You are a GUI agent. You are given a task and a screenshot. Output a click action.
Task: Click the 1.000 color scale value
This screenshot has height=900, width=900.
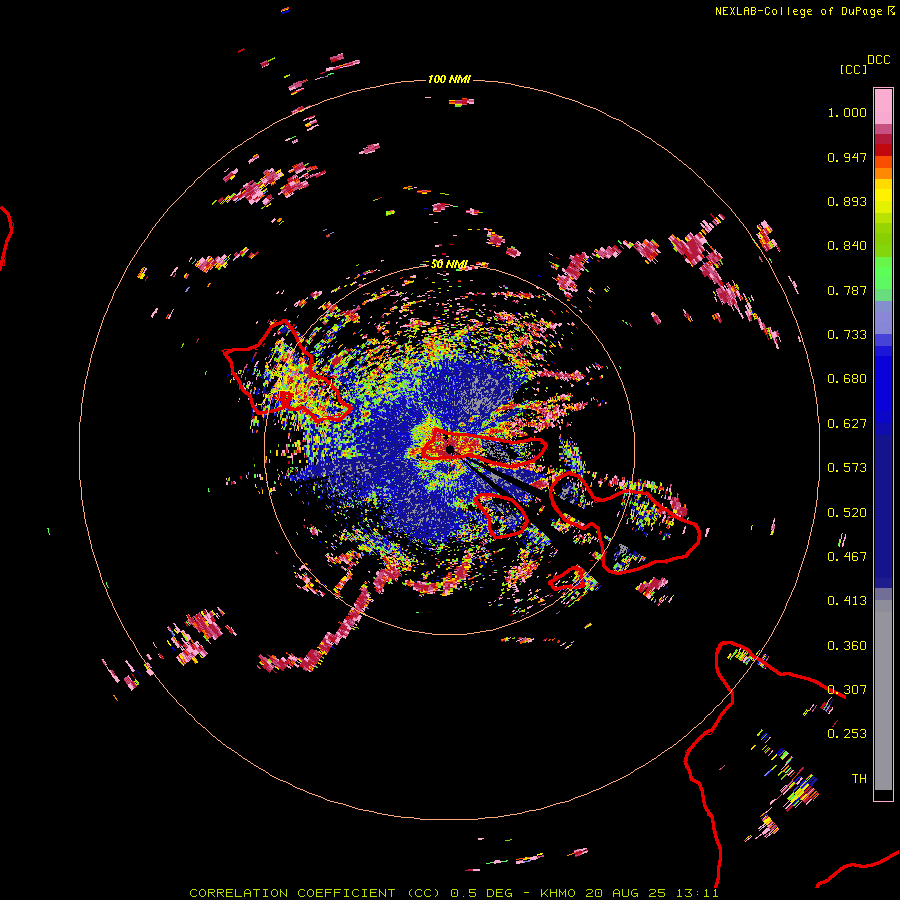pos(847,112)
